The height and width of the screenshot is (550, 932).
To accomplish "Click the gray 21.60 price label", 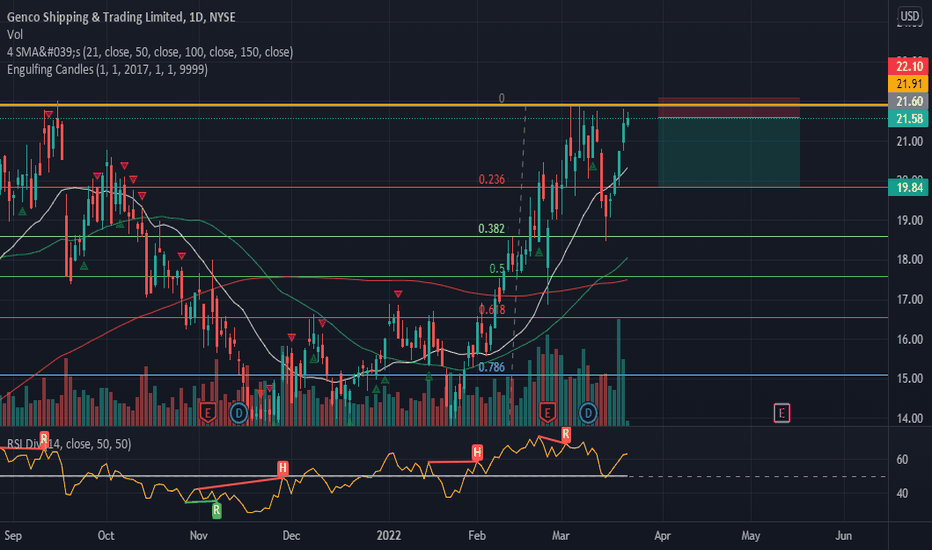I will pos(908,101).
